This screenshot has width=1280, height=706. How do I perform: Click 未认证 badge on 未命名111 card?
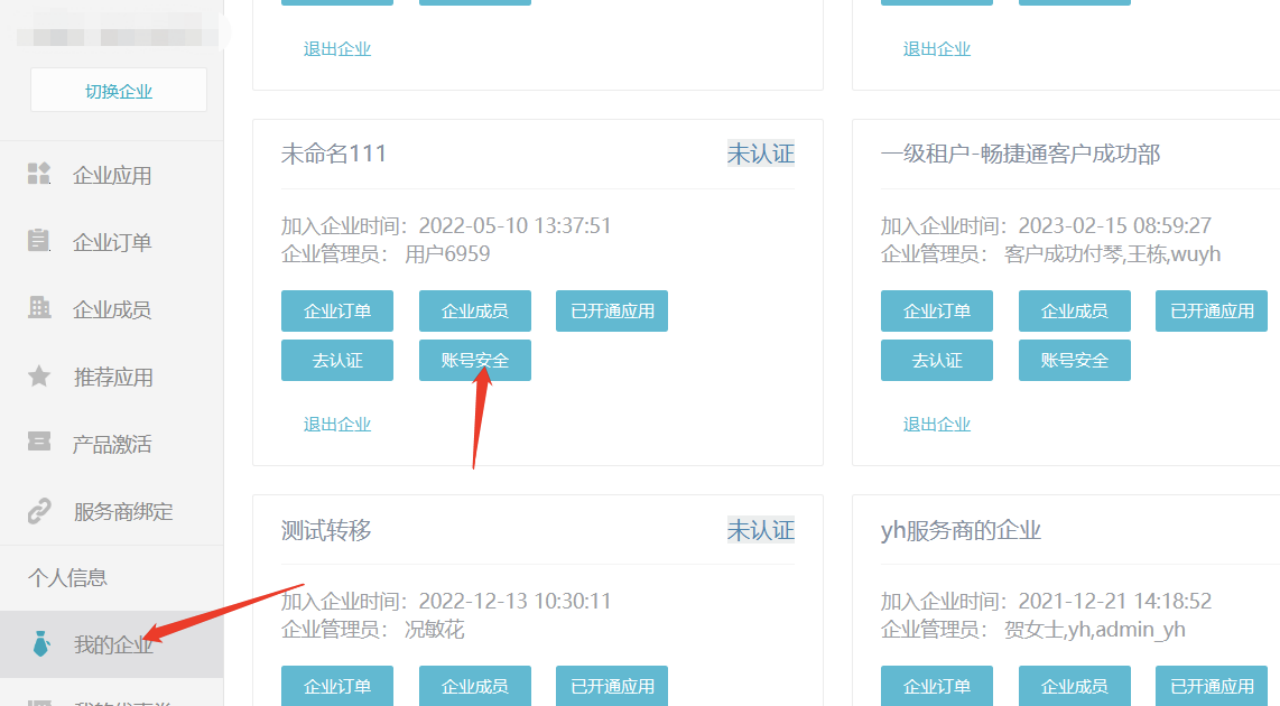(x=761, y=153)
